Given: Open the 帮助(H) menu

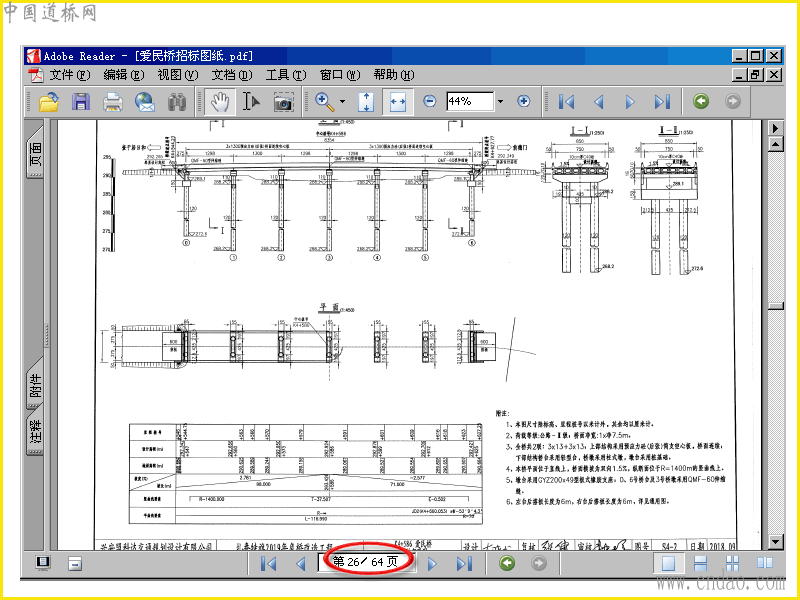Looking at the screenshot, I should point(394,75).
